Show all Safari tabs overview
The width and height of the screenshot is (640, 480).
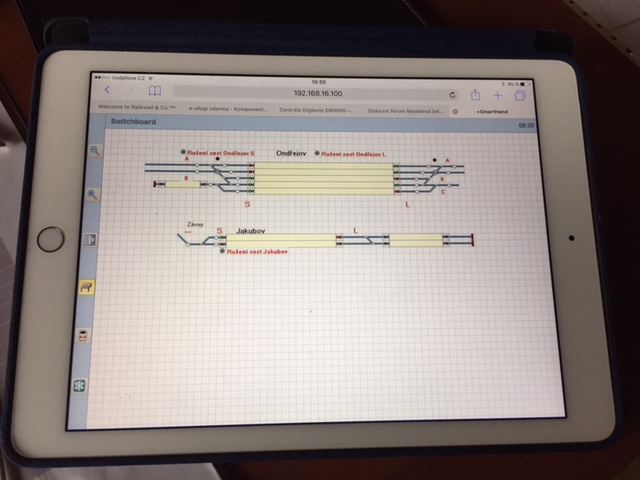(520, 95)
